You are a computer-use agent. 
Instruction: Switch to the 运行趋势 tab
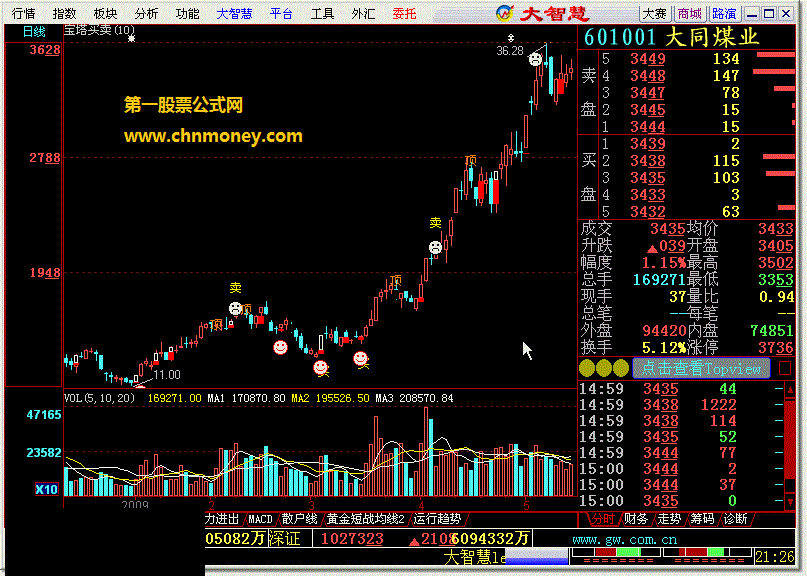pos(437,519)
